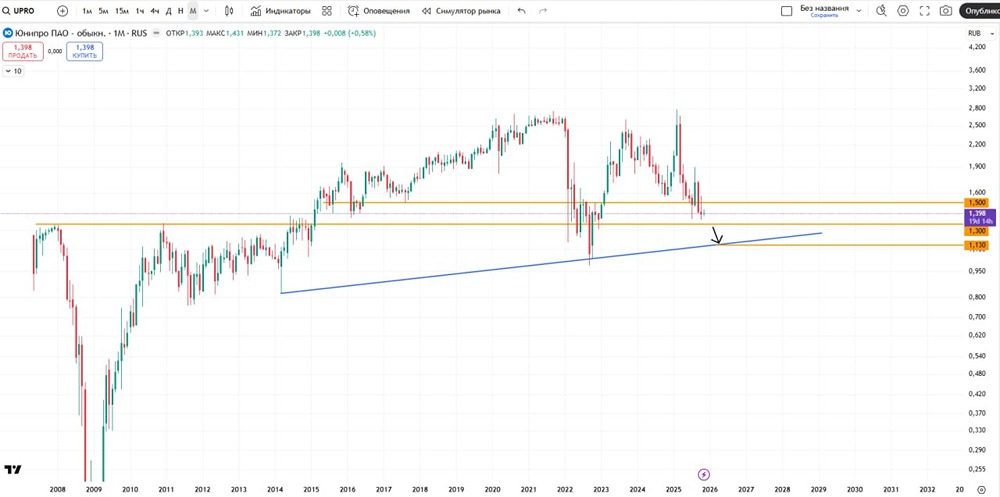1000x497 pixels.
Task: Take a chart snapshot with camera icon
Action: [x=946, y=11]
